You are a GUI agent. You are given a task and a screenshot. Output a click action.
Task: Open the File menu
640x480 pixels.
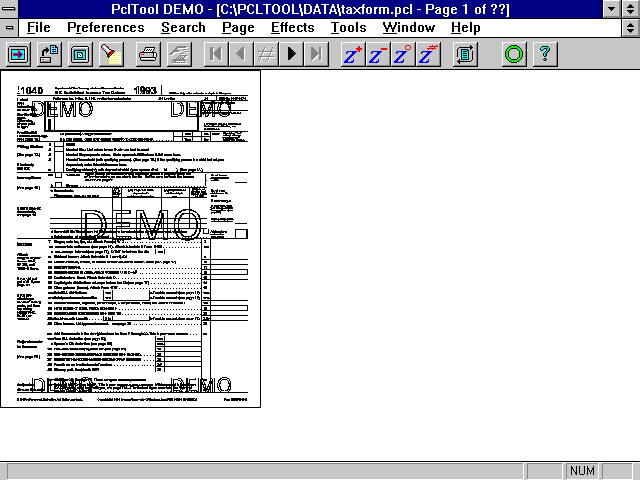(x=39, y=27)
